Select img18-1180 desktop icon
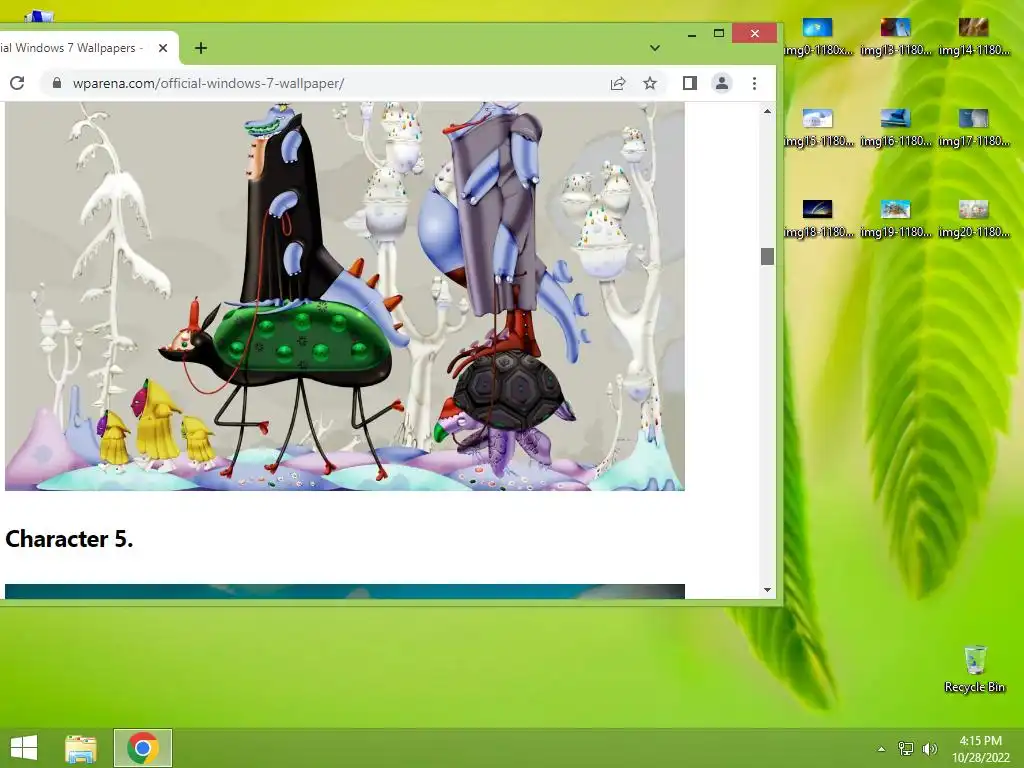The image size is (1024, 768). pos(818,219)
